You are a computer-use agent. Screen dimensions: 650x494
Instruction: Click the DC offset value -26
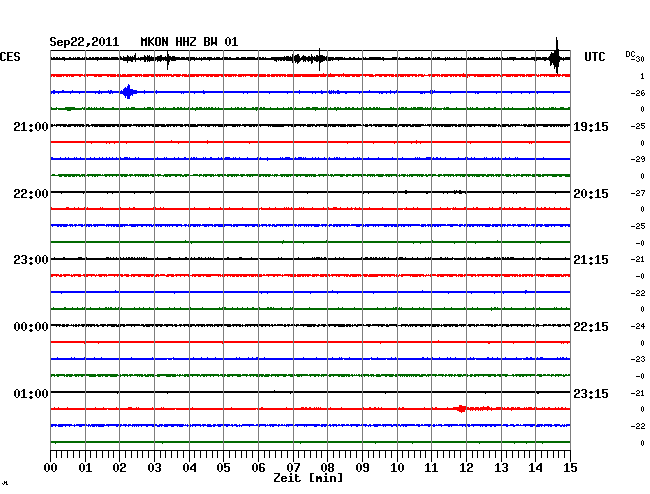[638, 94]
